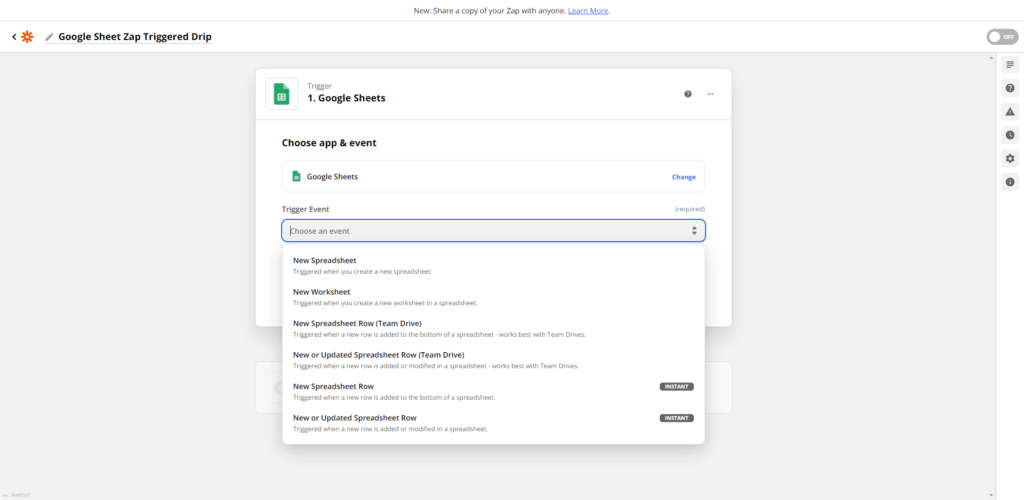Click Change to switch the app
The width and height of the screenshot is (1024, 500).
click(x=684, y=177)
